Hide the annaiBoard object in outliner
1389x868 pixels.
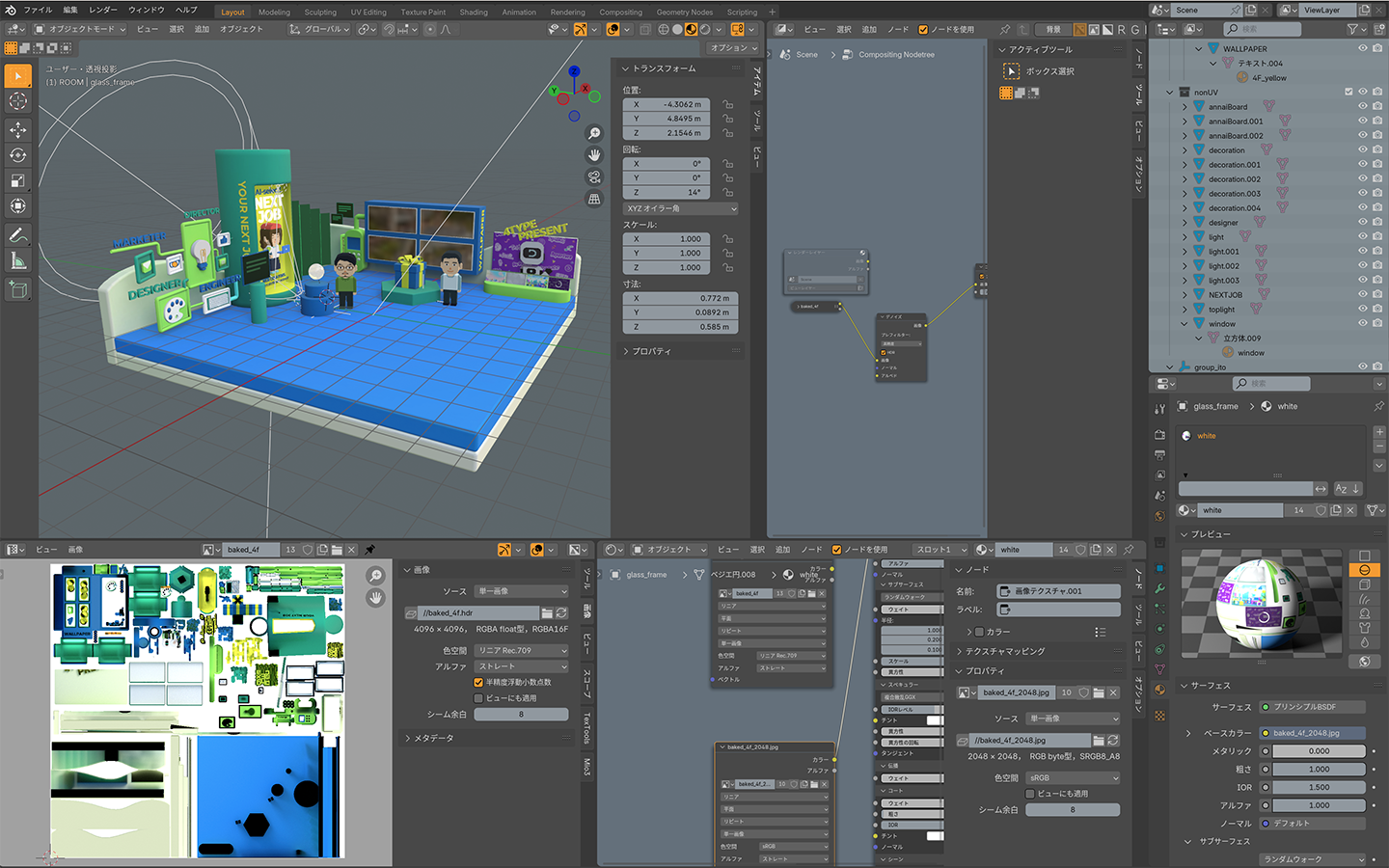[1362, 107]
